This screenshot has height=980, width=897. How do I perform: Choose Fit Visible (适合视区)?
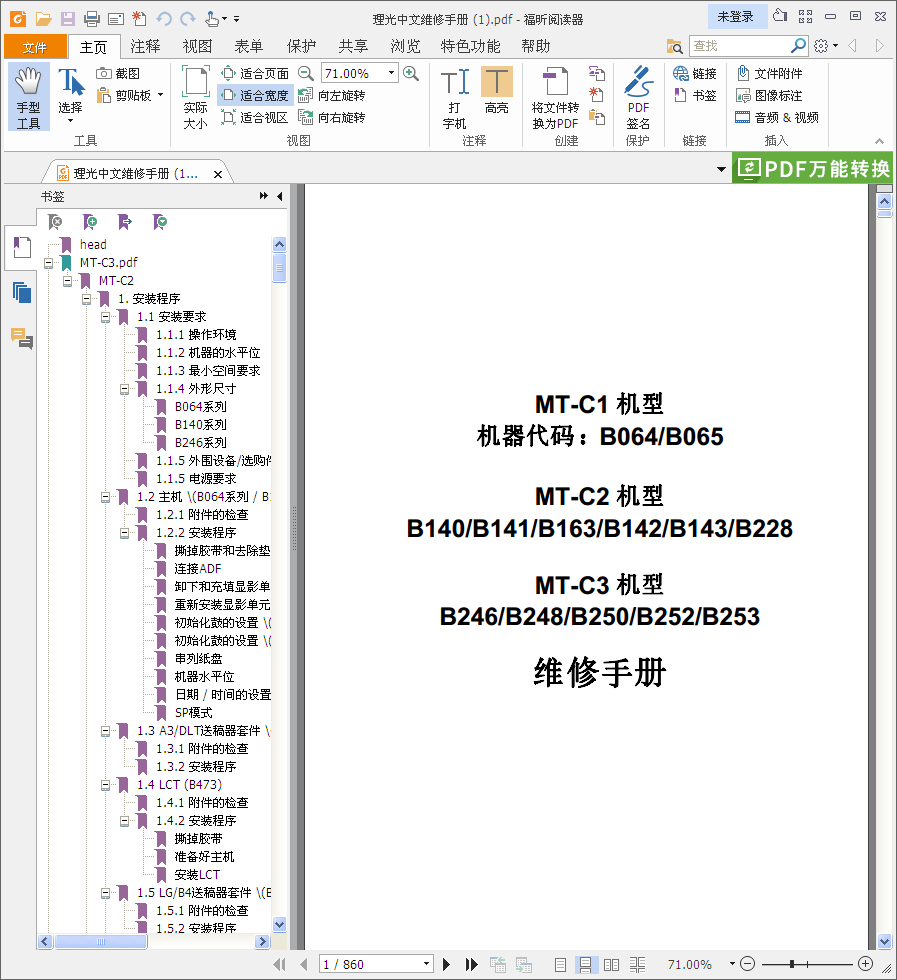click(254, 118)
